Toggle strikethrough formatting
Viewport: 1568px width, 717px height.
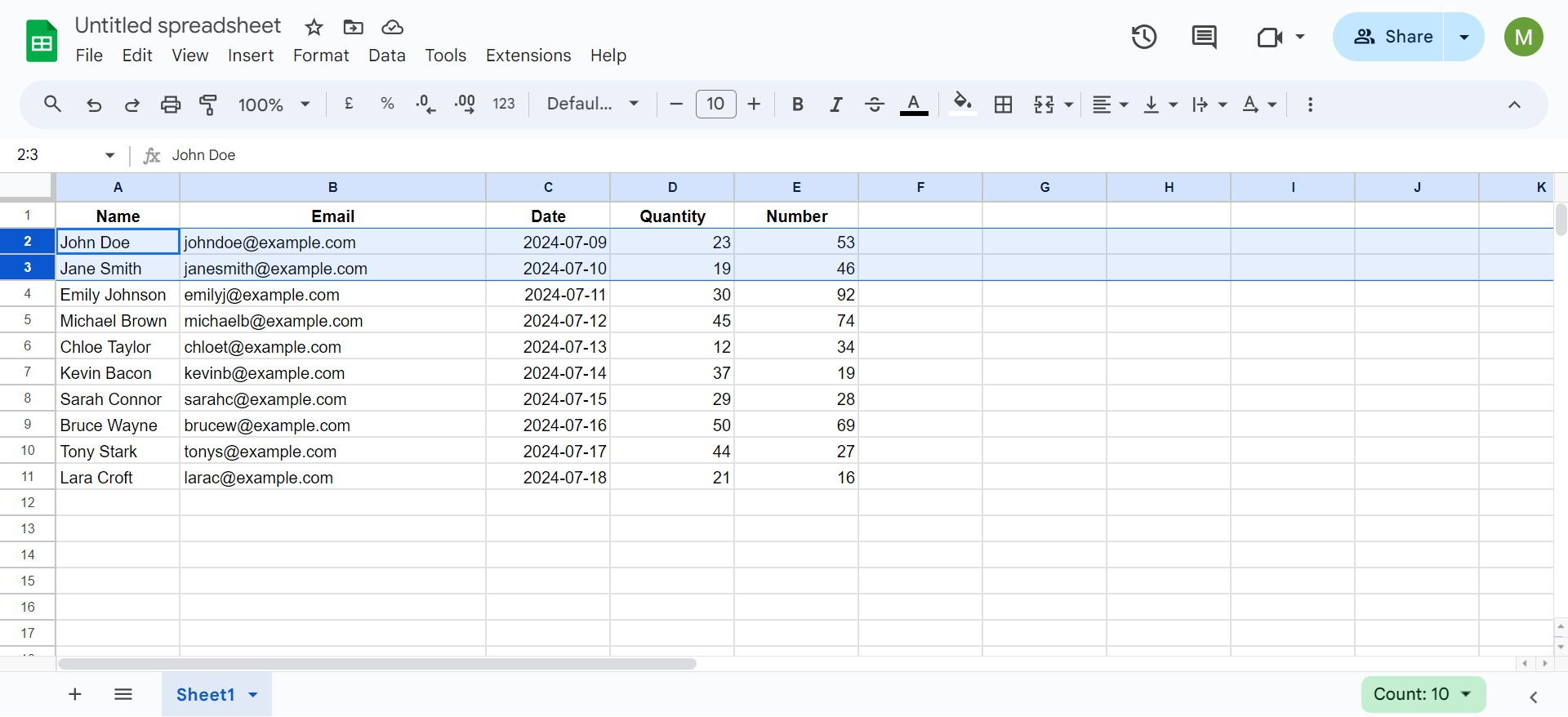coord(875,105)
